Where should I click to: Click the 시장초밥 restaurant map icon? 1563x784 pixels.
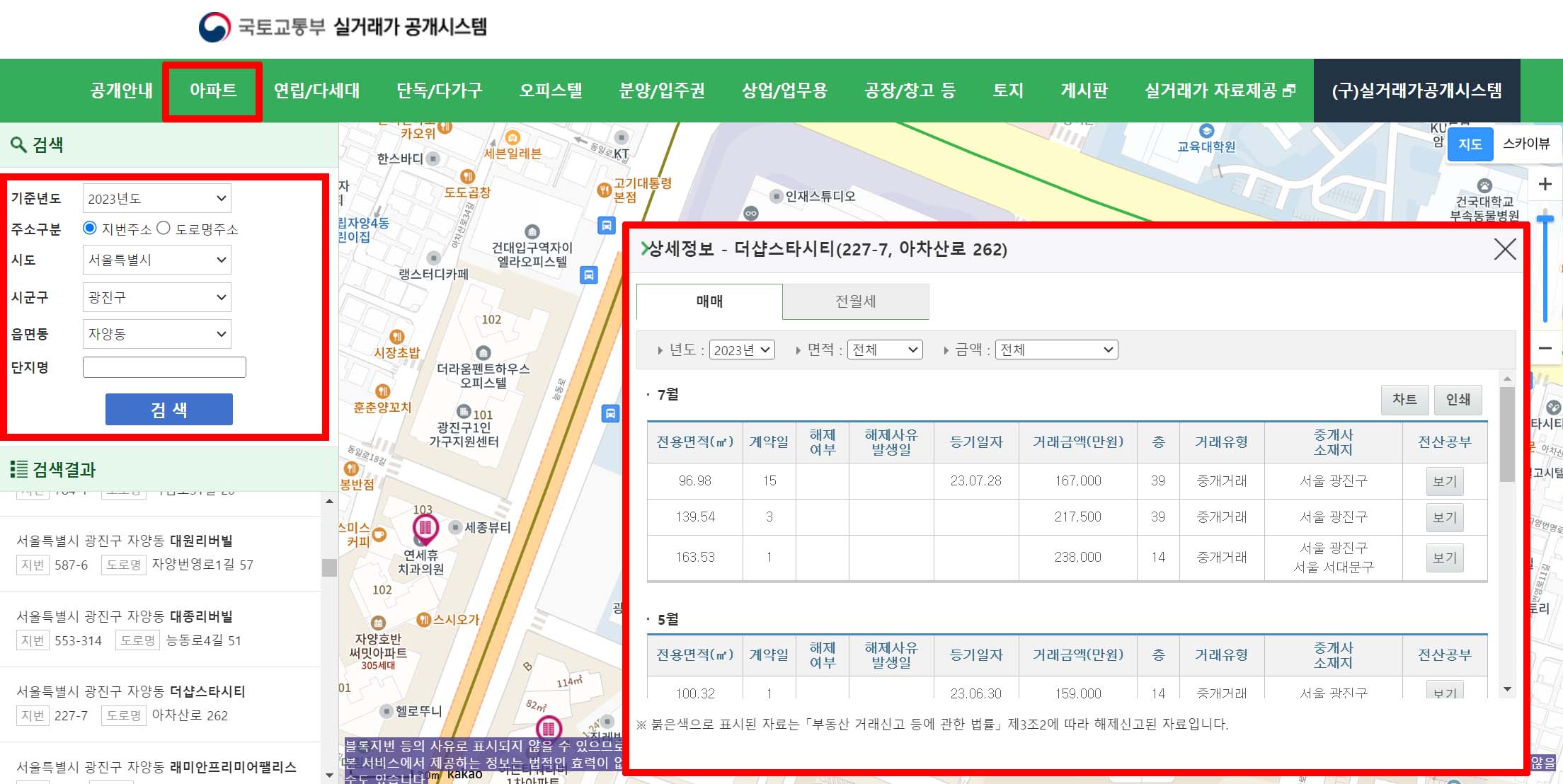click(x=397, y=337)
